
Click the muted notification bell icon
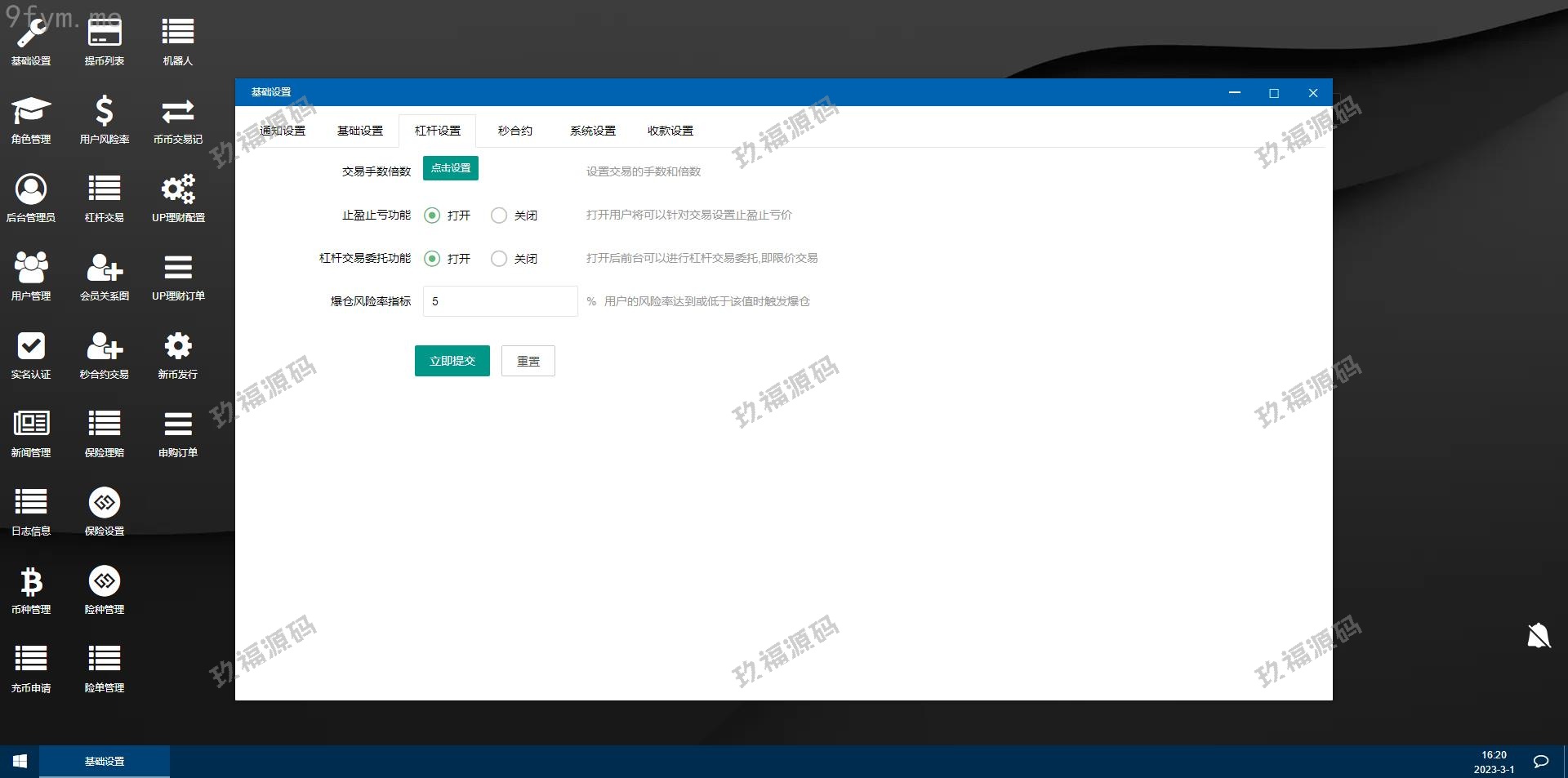[x=1539, y=635]
